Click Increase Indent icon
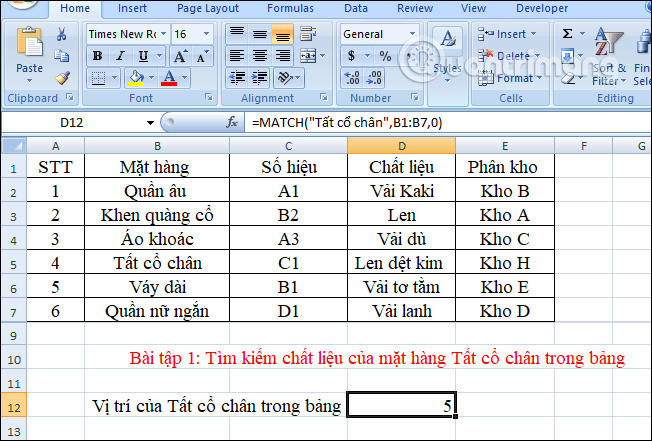Viewport: 652px width, 441px height. click(260, 78)
